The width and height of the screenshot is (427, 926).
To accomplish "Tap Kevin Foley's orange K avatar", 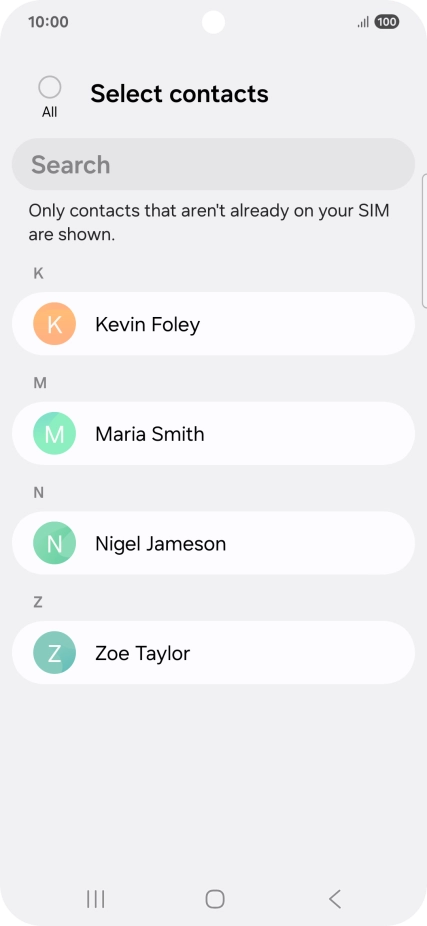I will [54, 324].
